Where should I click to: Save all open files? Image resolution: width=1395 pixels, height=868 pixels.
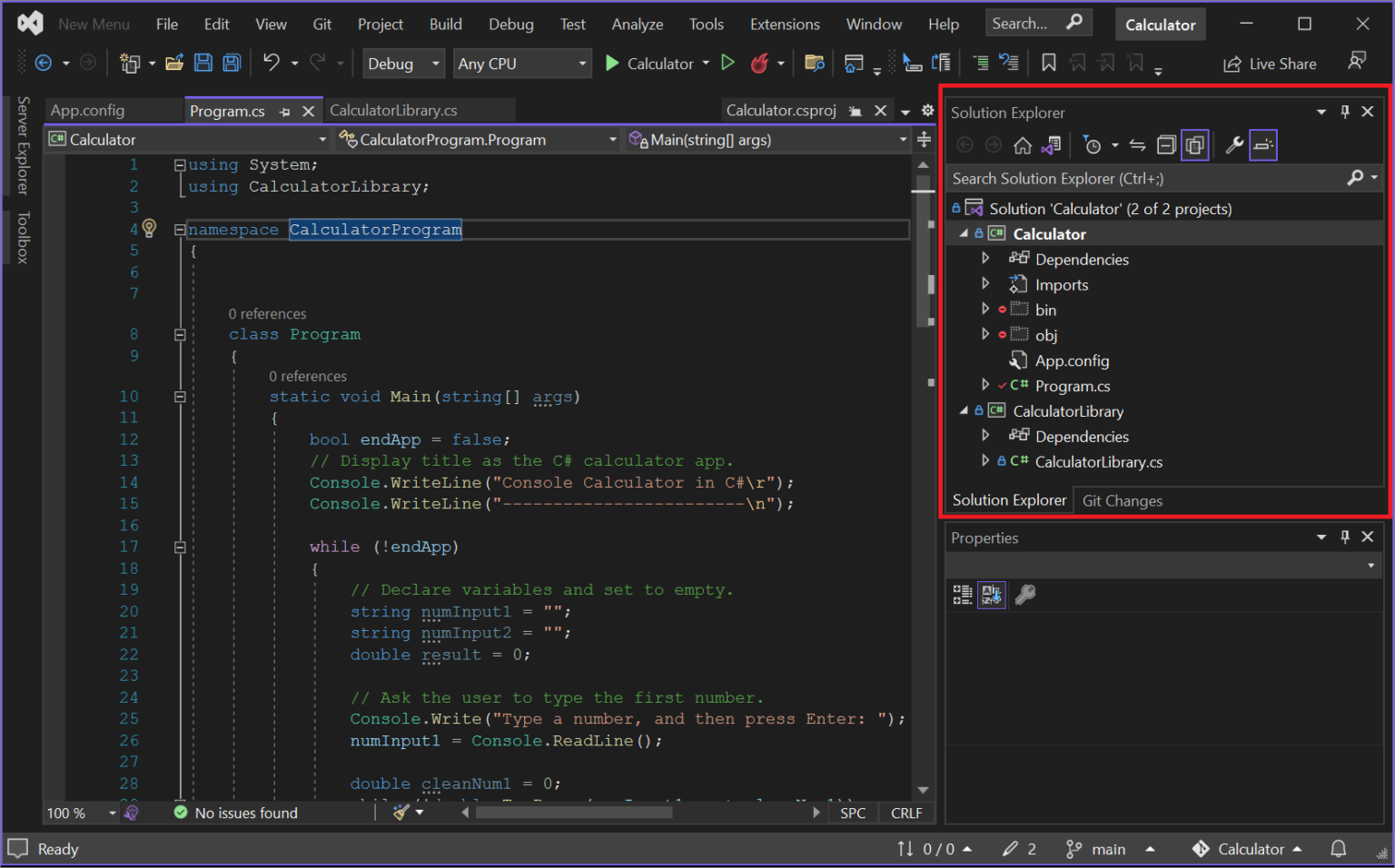(x=232, y=63)
